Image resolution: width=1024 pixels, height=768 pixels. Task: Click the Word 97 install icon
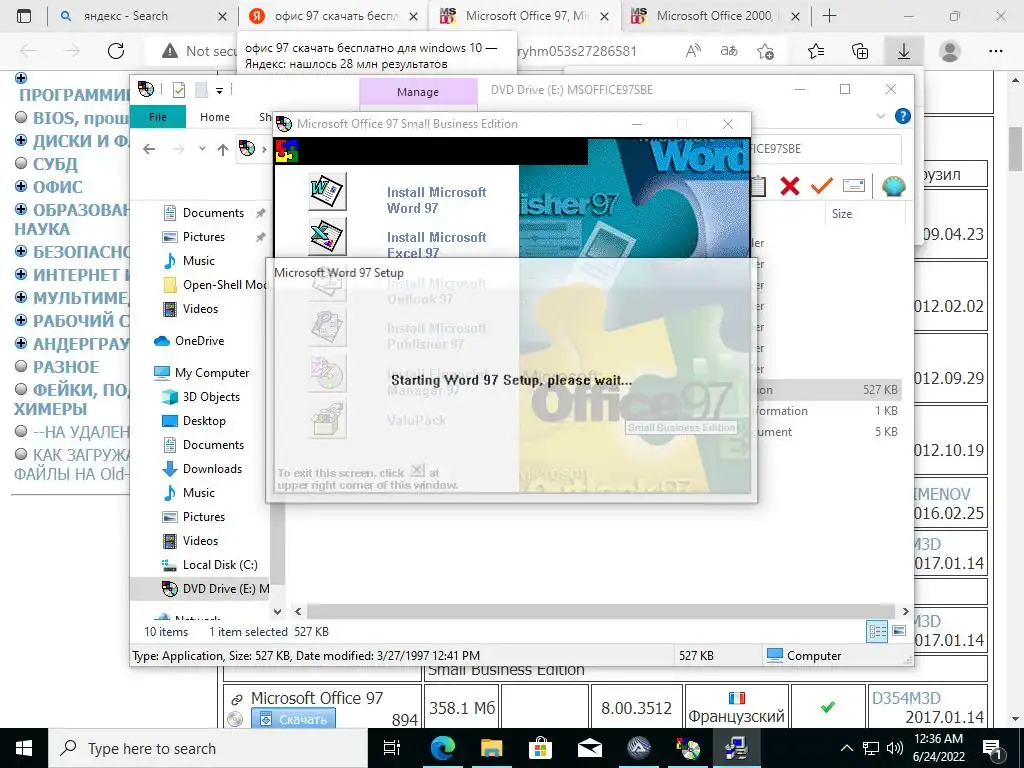click(x=327, y=191)
